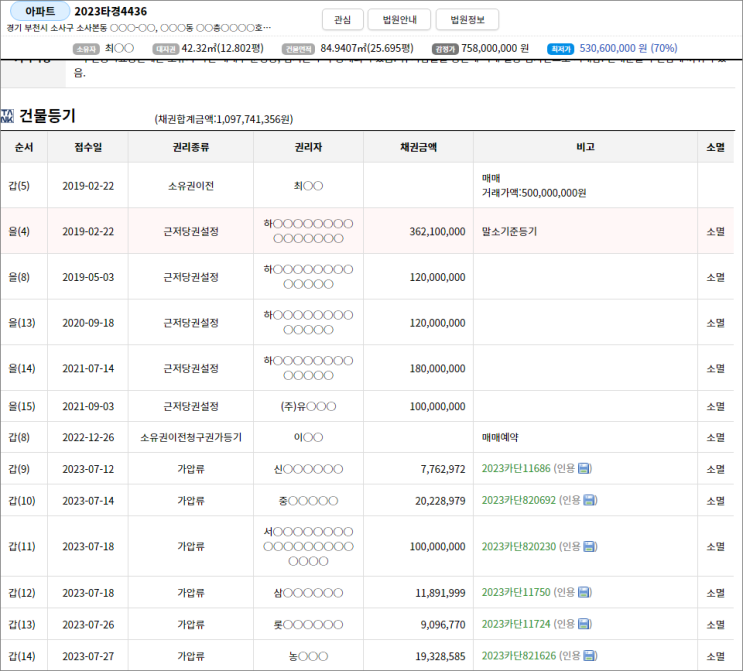The height and width of the screenshot is (671, 743).
Task: Select the disk icon next to 2023카단11750
Action: (x=585, y=593)
